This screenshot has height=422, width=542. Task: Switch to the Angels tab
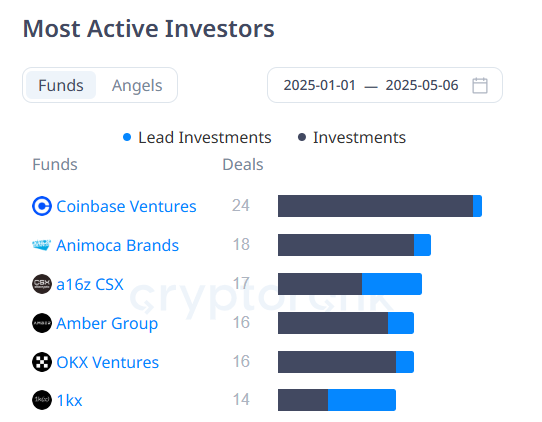[137, 85]
